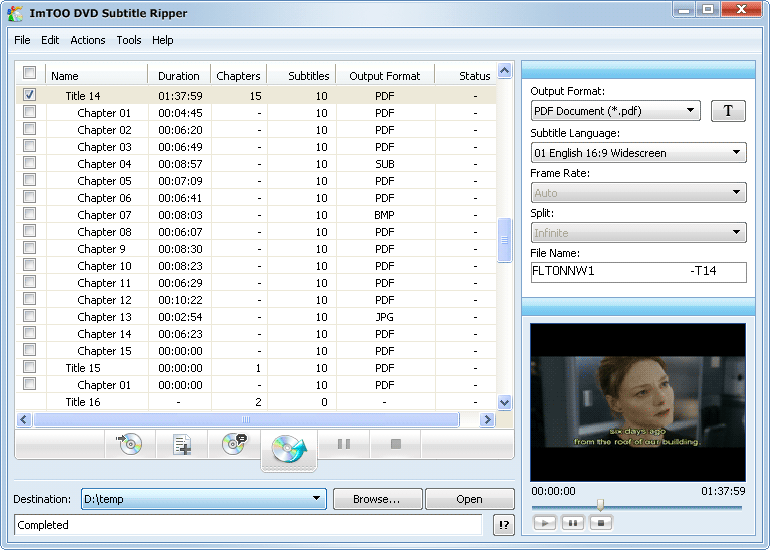Pause the preview video
The height and width of the screenshot is (550, 770).
(573, 523)
